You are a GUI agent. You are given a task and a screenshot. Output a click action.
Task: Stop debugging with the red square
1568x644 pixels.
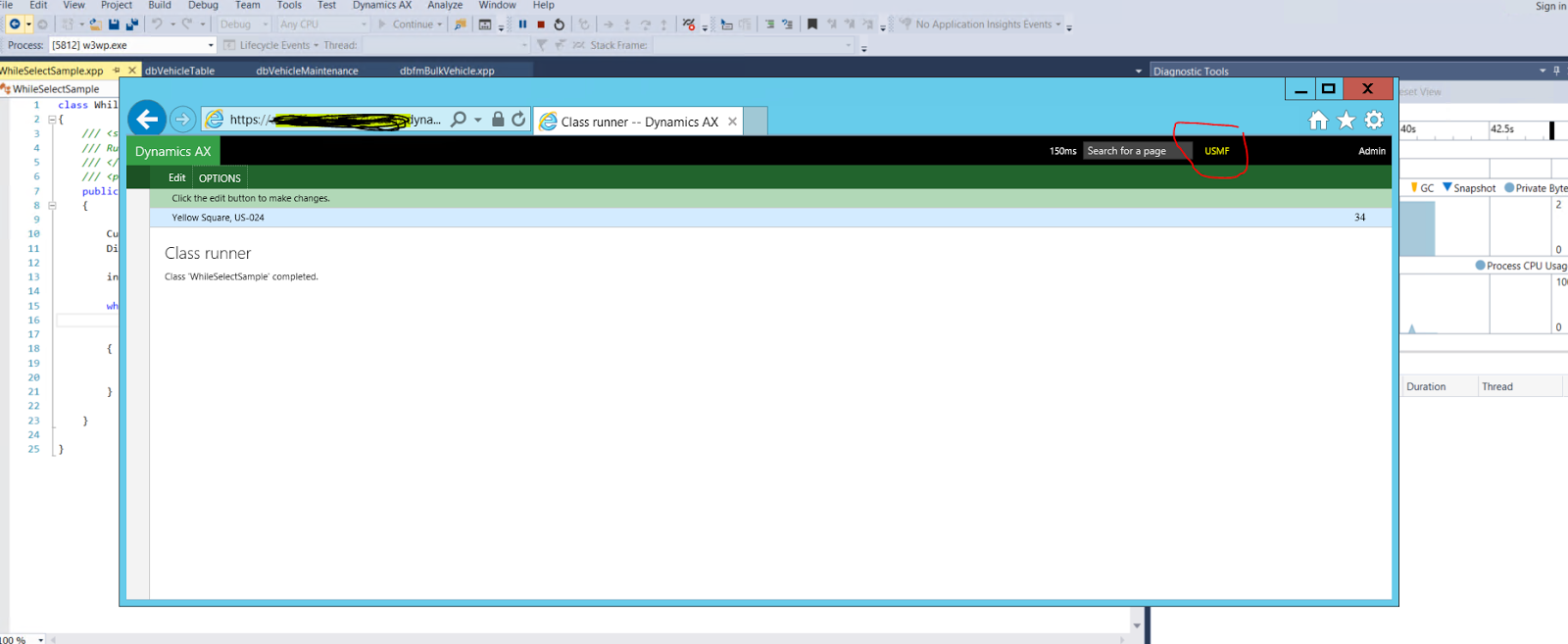point(541,25)
